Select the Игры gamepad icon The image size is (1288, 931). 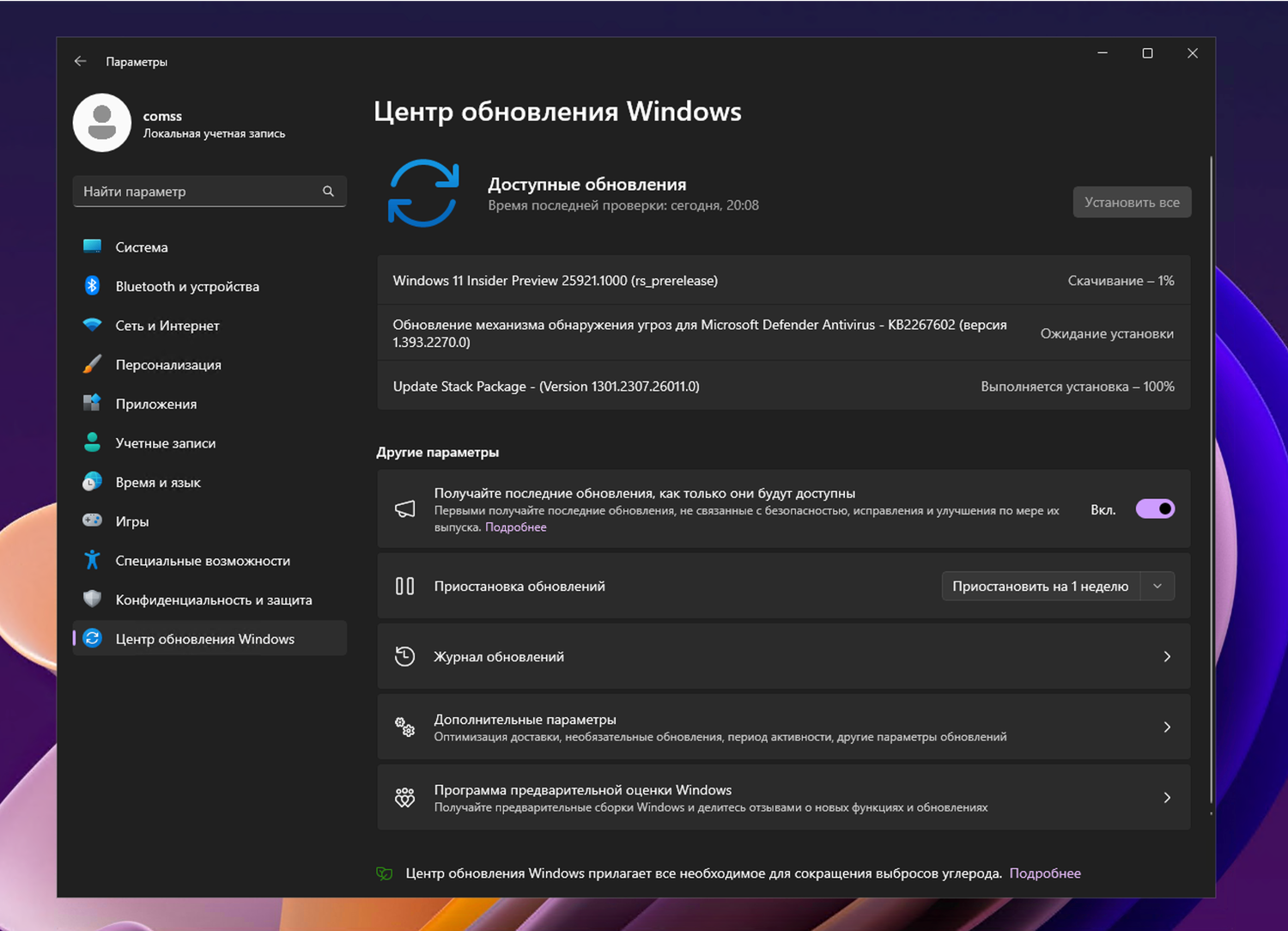coord(93,520)
